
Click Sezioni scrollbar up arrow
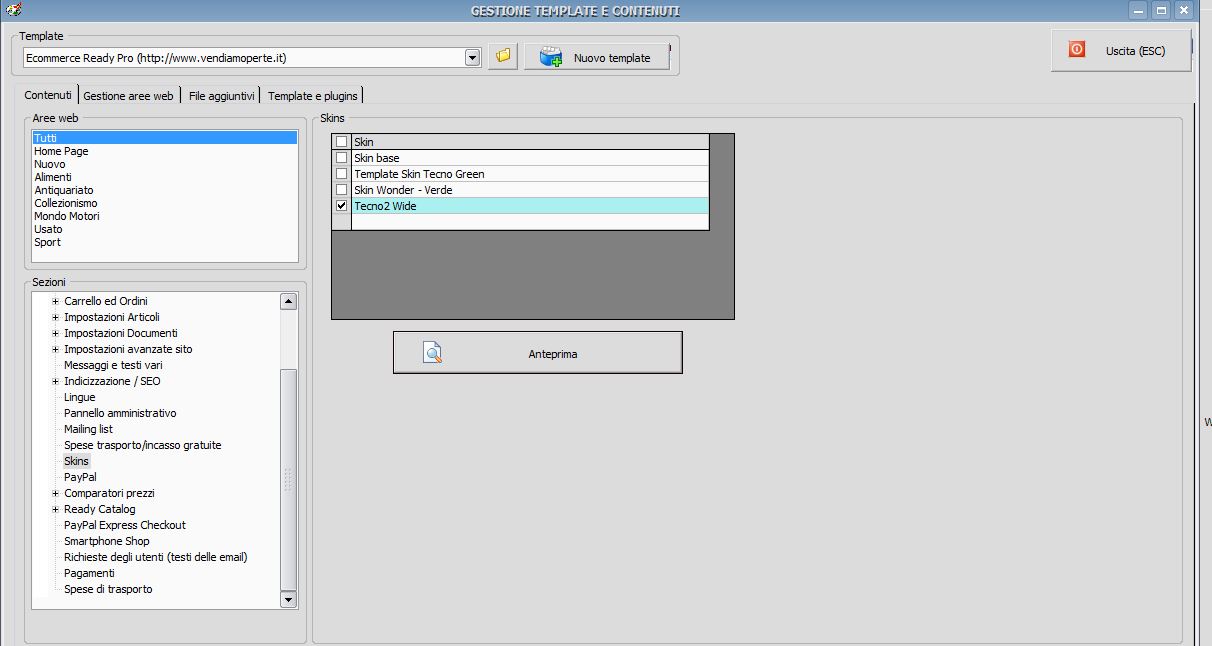click(288, 301)
